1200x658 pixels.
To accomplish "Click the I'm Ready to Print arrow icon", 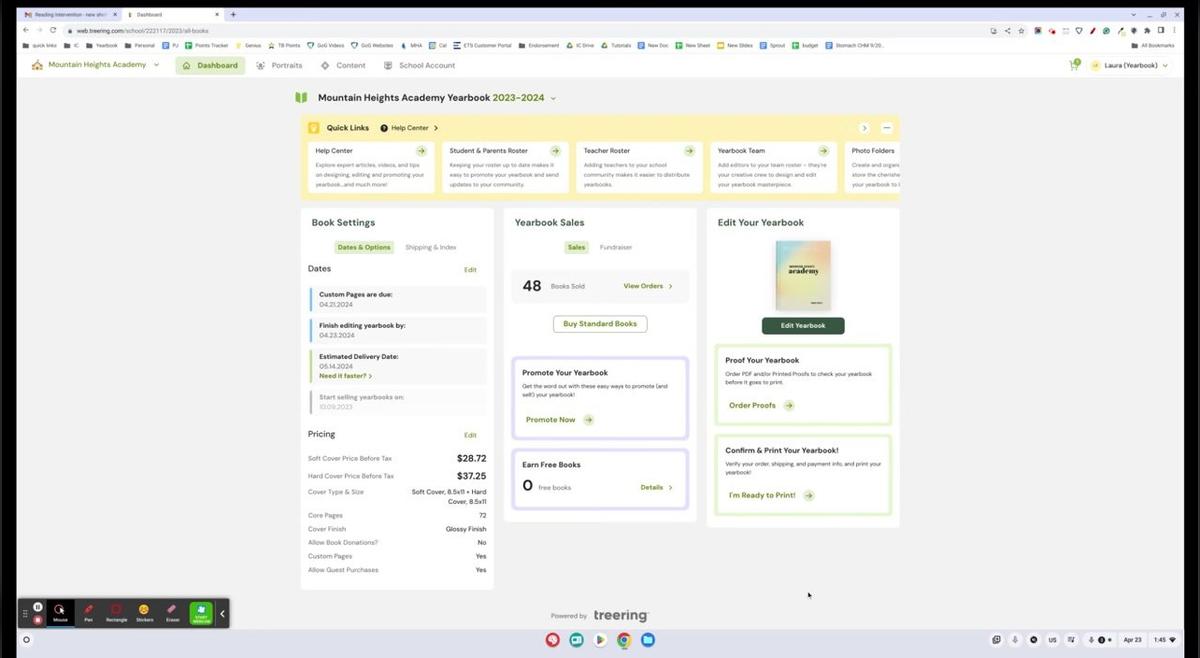I will 809,495.
